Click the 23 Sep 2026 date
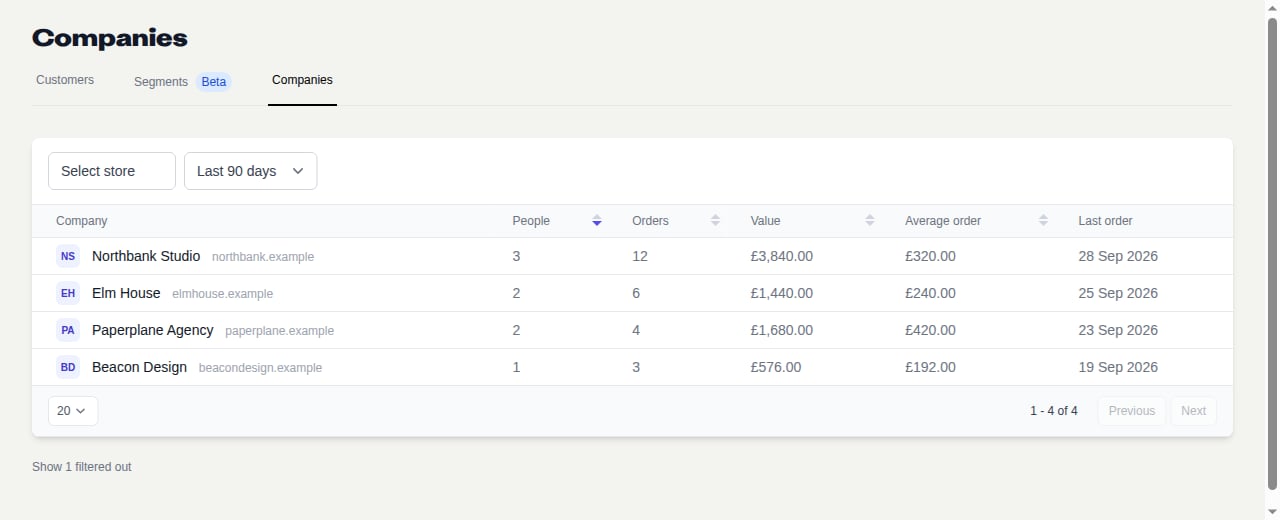This screenshot has width=1280, height=520. 1118,330
